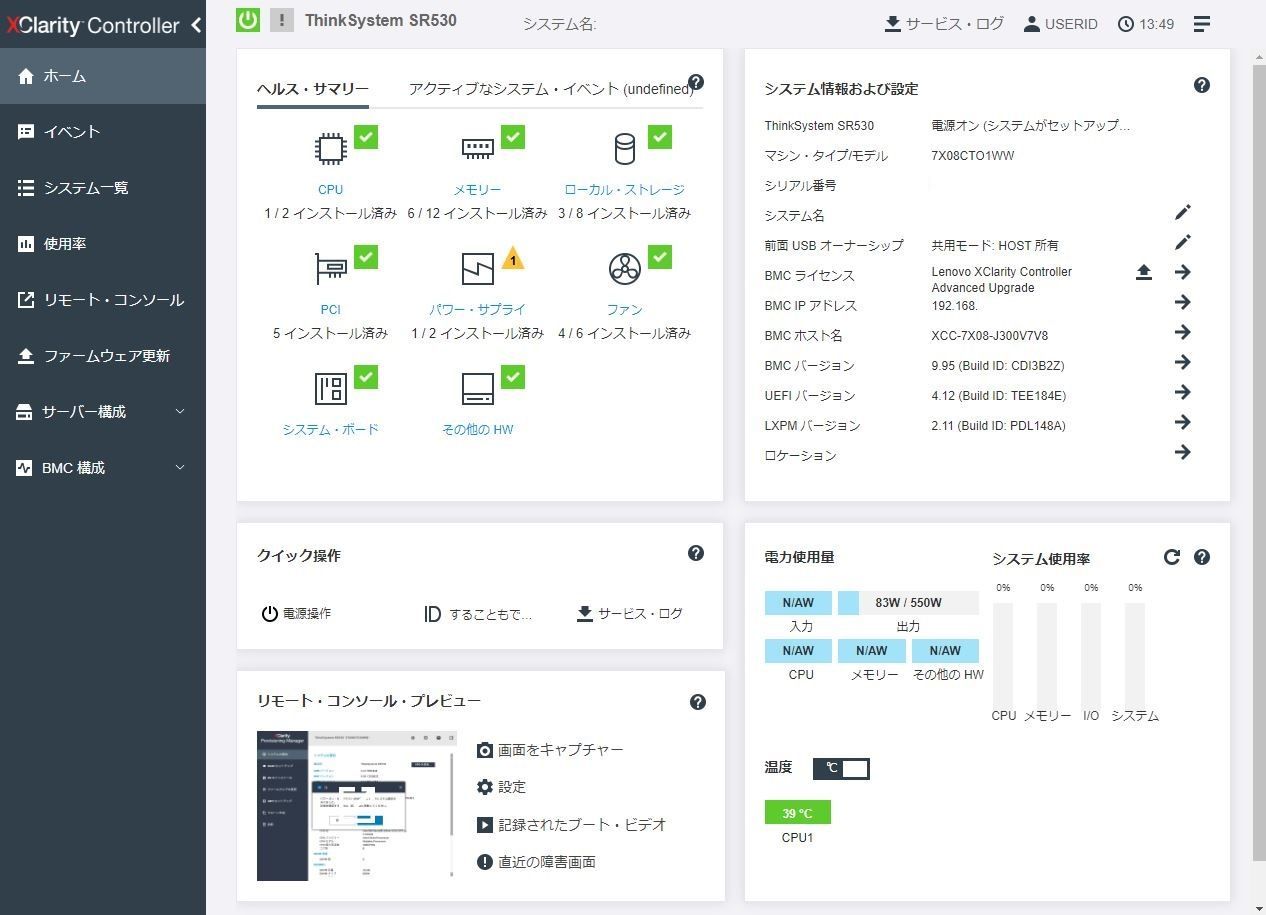Screen dimensions: 1266x915
Task: Open the システム・ボード link
Action: point(330,430)
